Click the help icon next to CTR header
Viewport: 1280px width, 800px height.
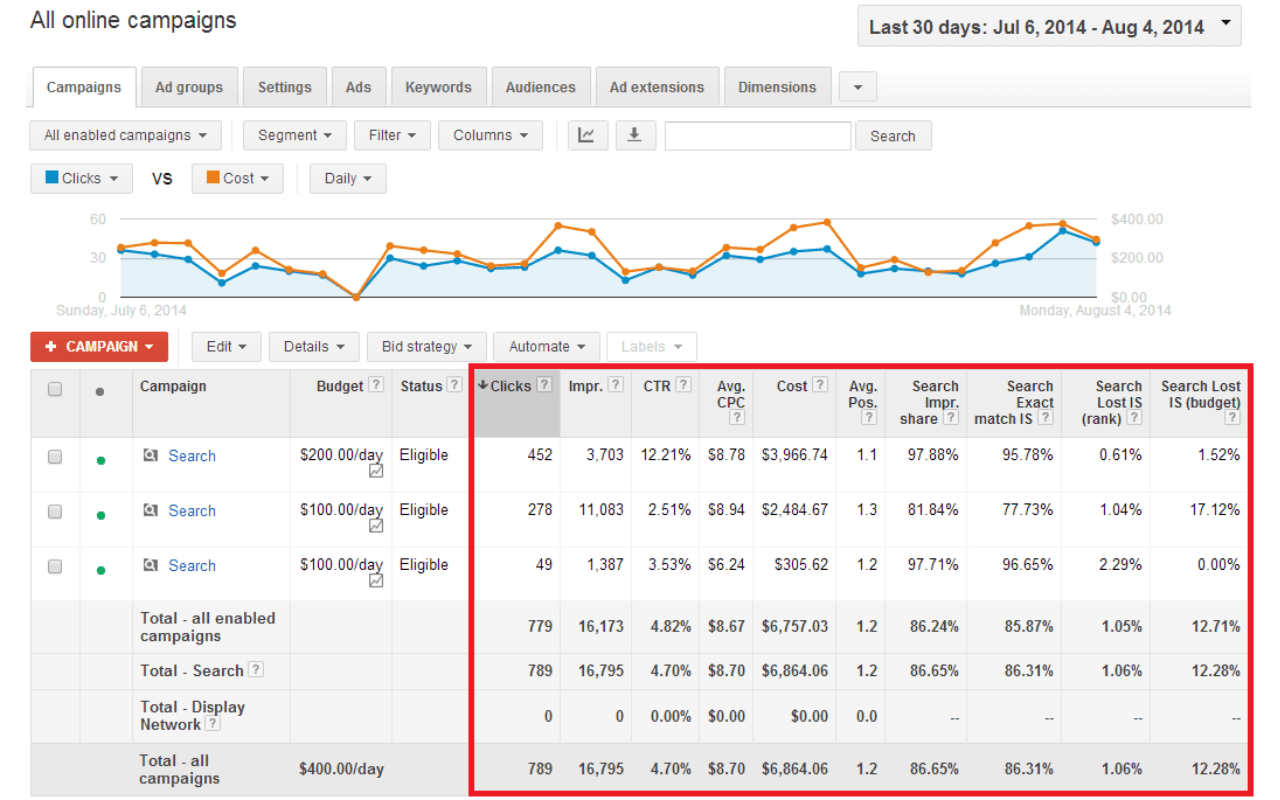(x=683, y=385)
